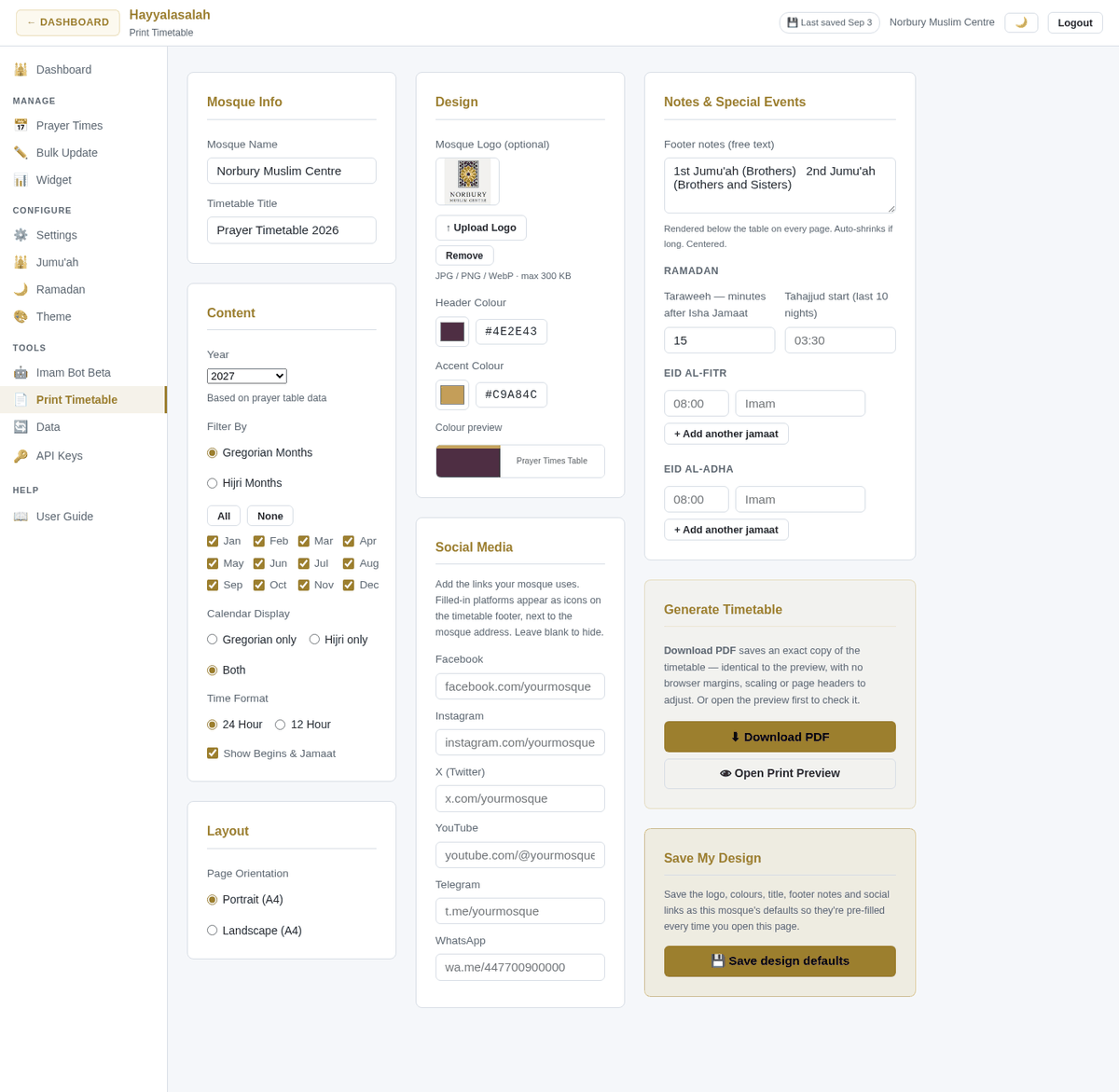Click the Mosque Name input field
This screenshot has width=1119, height=1092.
click(x=292, y=171)
